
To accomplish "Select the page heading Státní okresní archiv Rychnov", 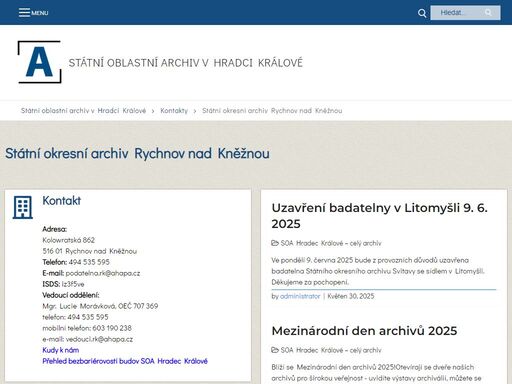I will coord(137,153).
